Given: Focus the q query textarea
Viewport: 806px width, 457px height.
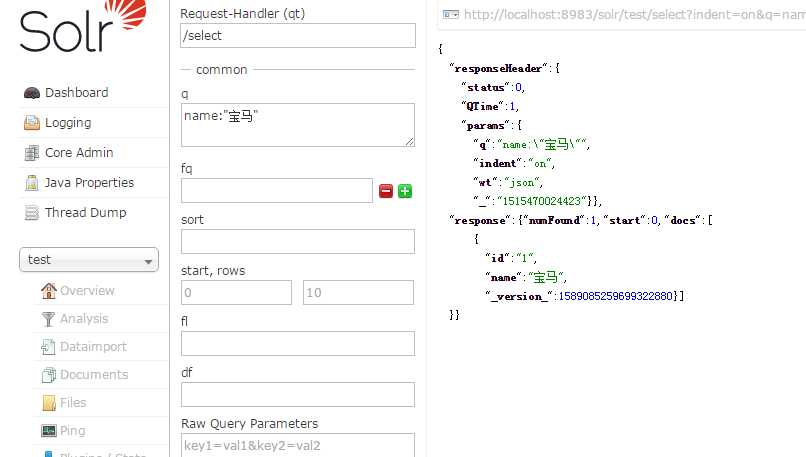Looking at the screenshot, I should [298, 125].
